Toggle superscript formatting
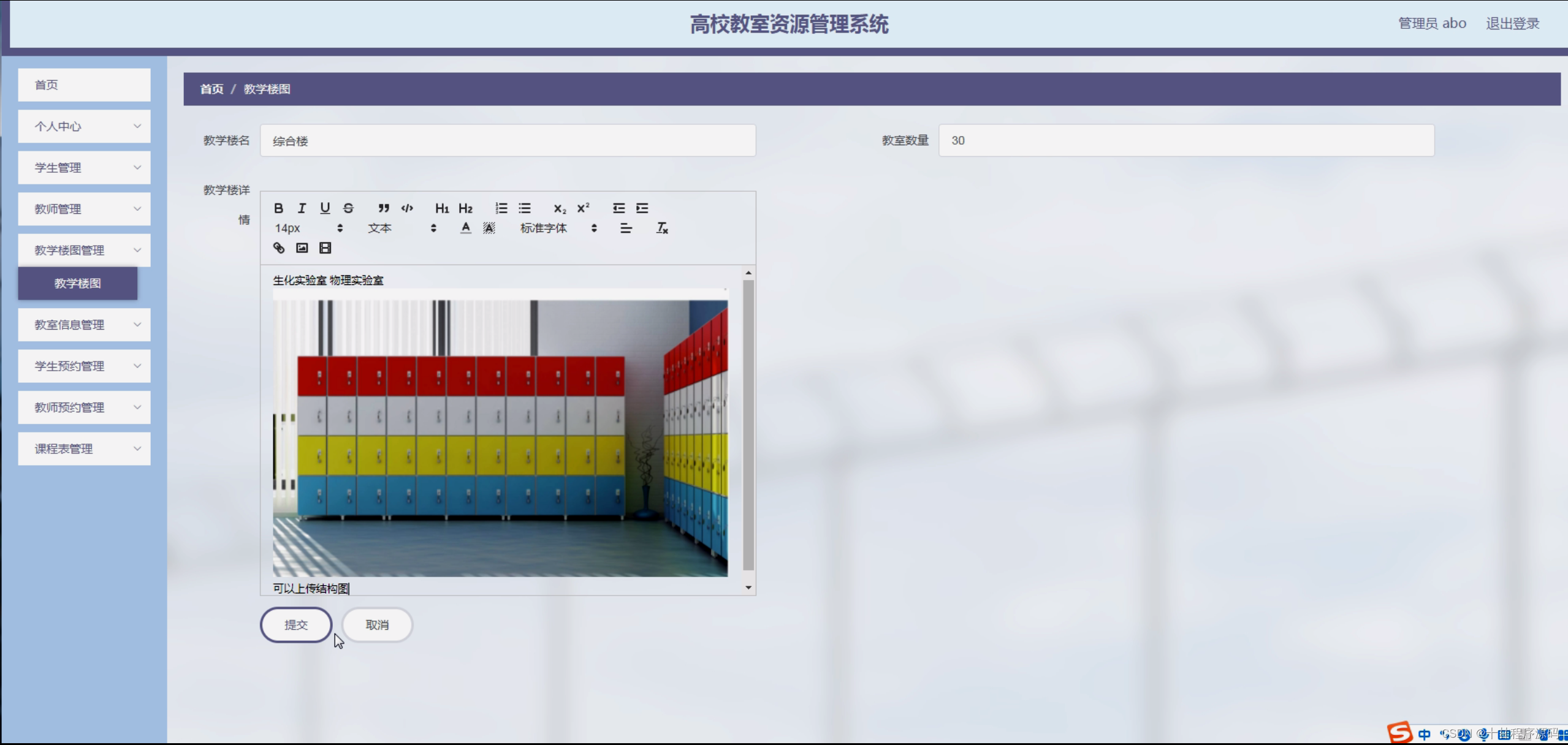Image resolution: width=1568 pixels, height=745 pixels. coord(582,208)
